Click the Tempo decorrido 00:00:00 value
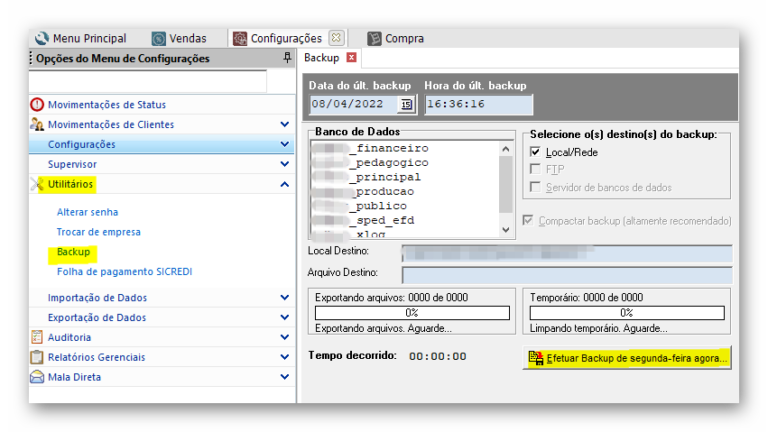 [x=437, y=357]
